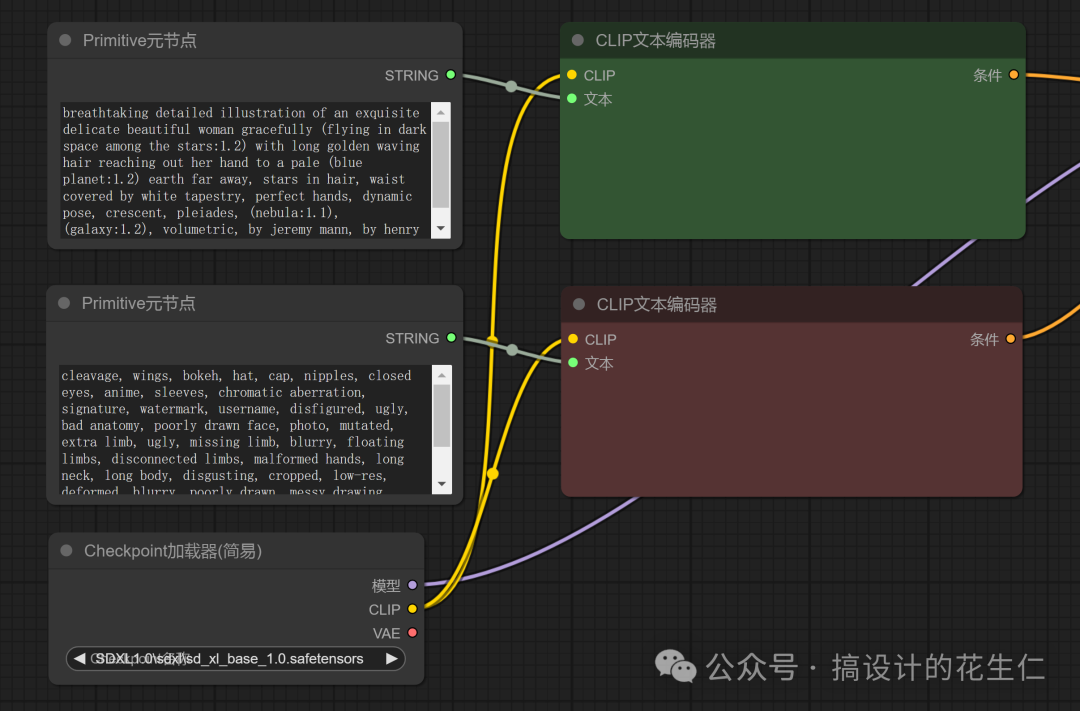The image size is (1080, 711).
Task: Select the red CLIP文本编码器 node title
Action: tap(656, 304)
